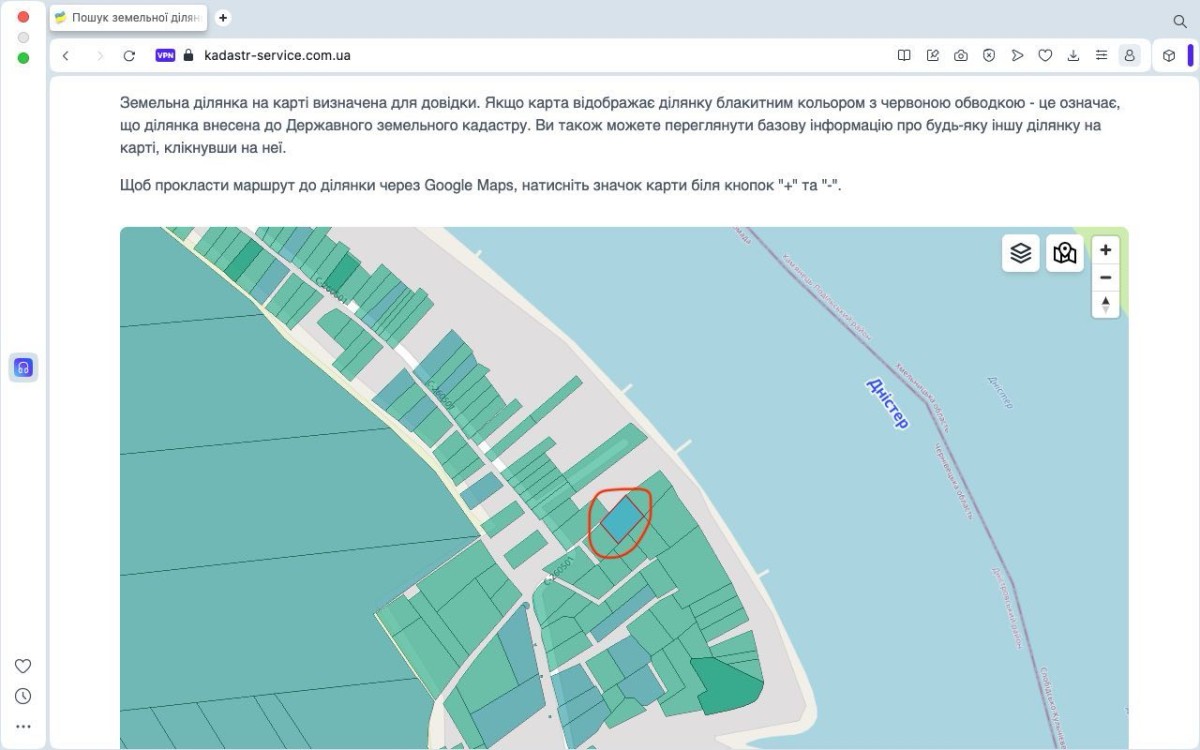
Task: Toggle the VPN badge in address bar
Action: pyautogui.click(x=165, y=56)
